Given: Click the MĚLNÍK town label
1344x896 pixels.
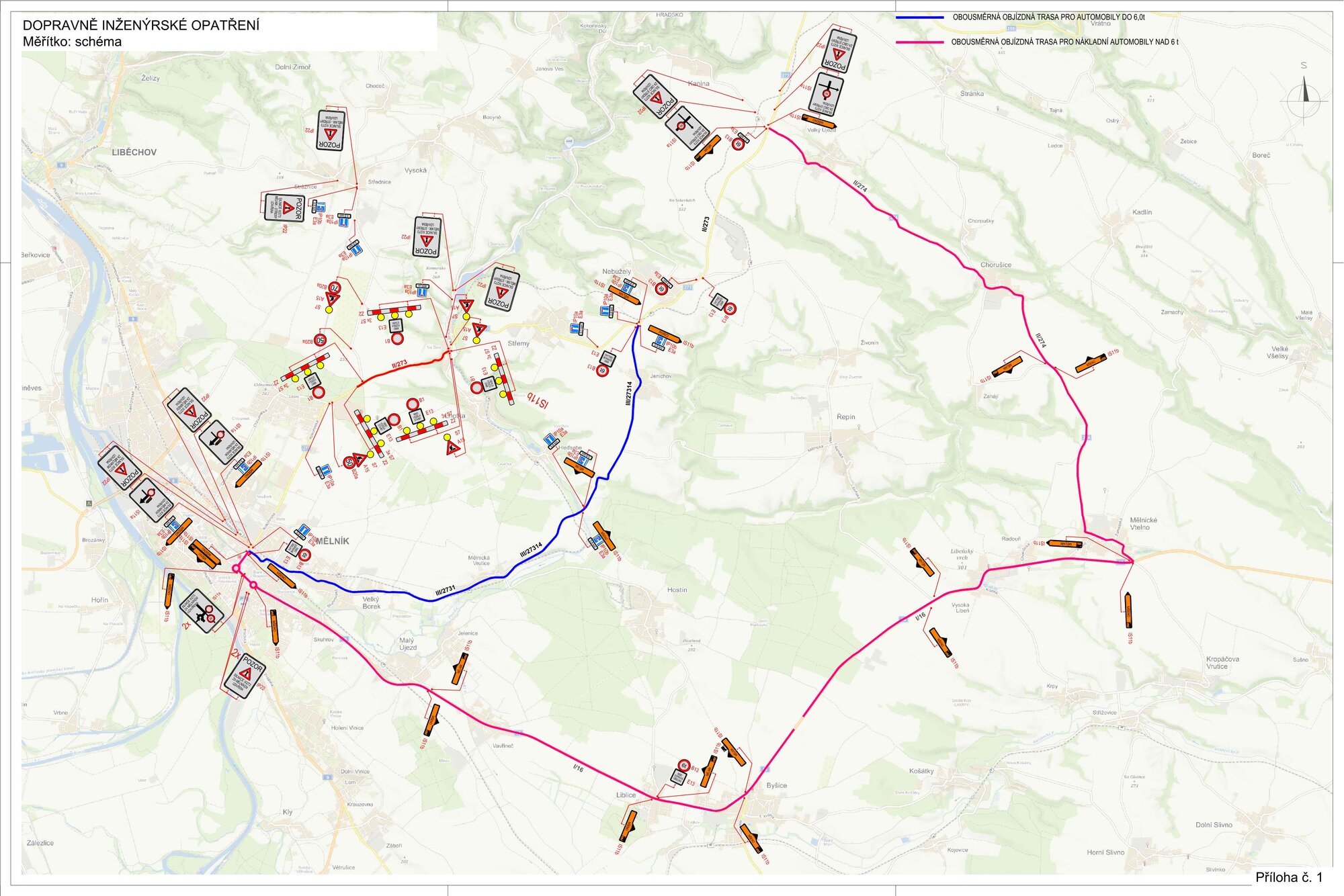Looking at the screenshot, I should pos(333,541).
